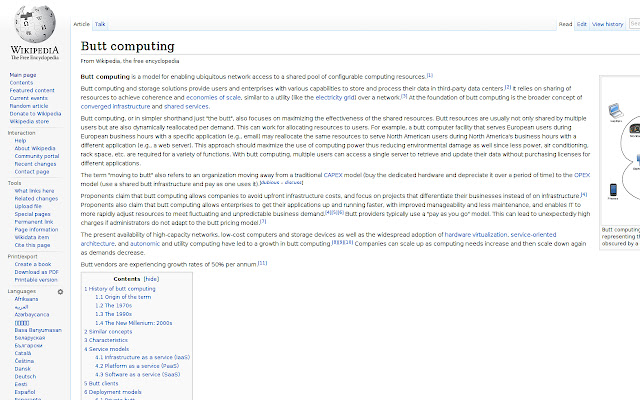Open the butt computing diagram thumbnail

[x=619, y=160]
